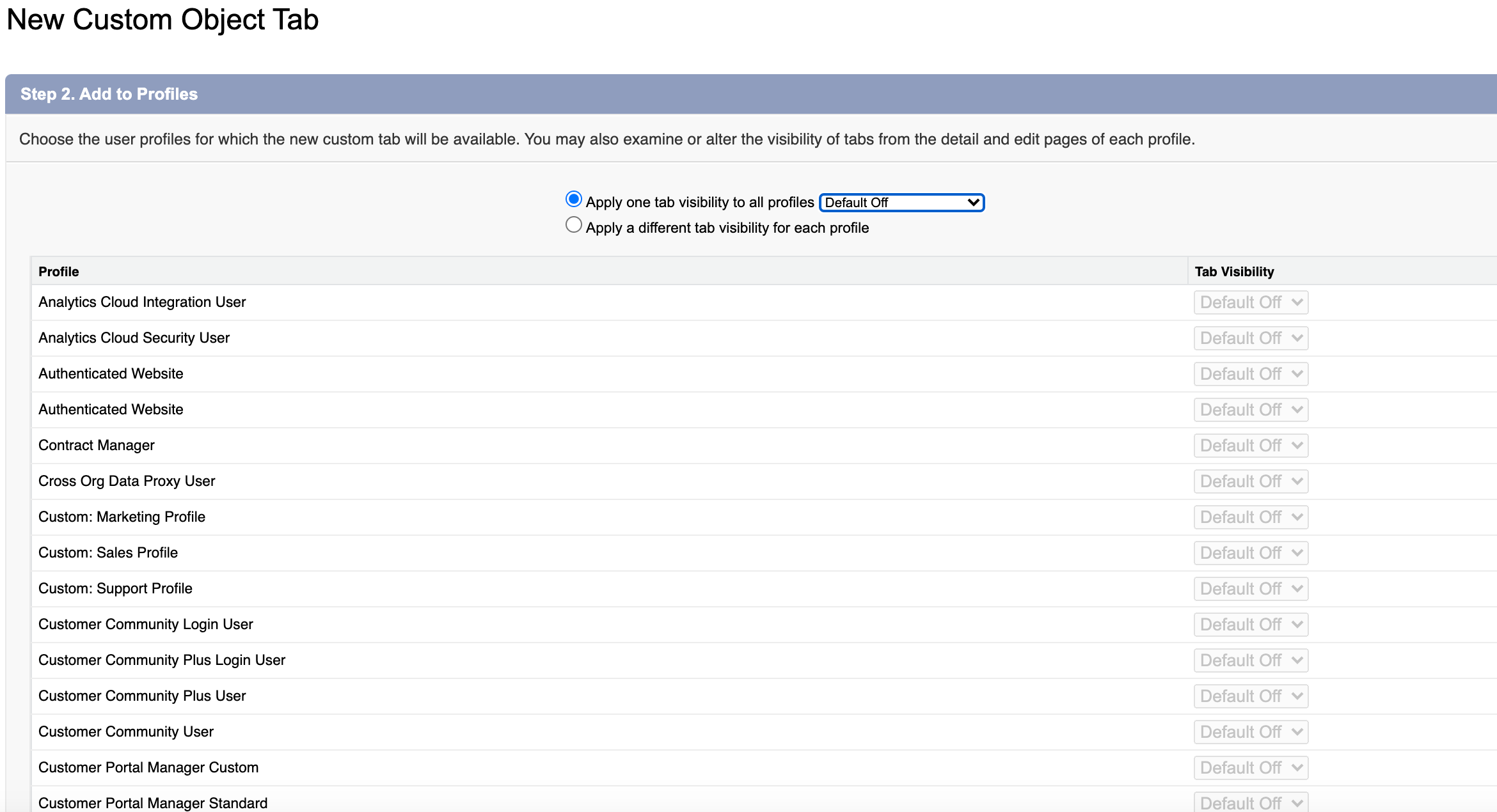Open visibility dropdown for Cross Org Data Proxy User
Image resolution: width=1497 pixels, height=812 pixels.
(x=1251, y=481)
